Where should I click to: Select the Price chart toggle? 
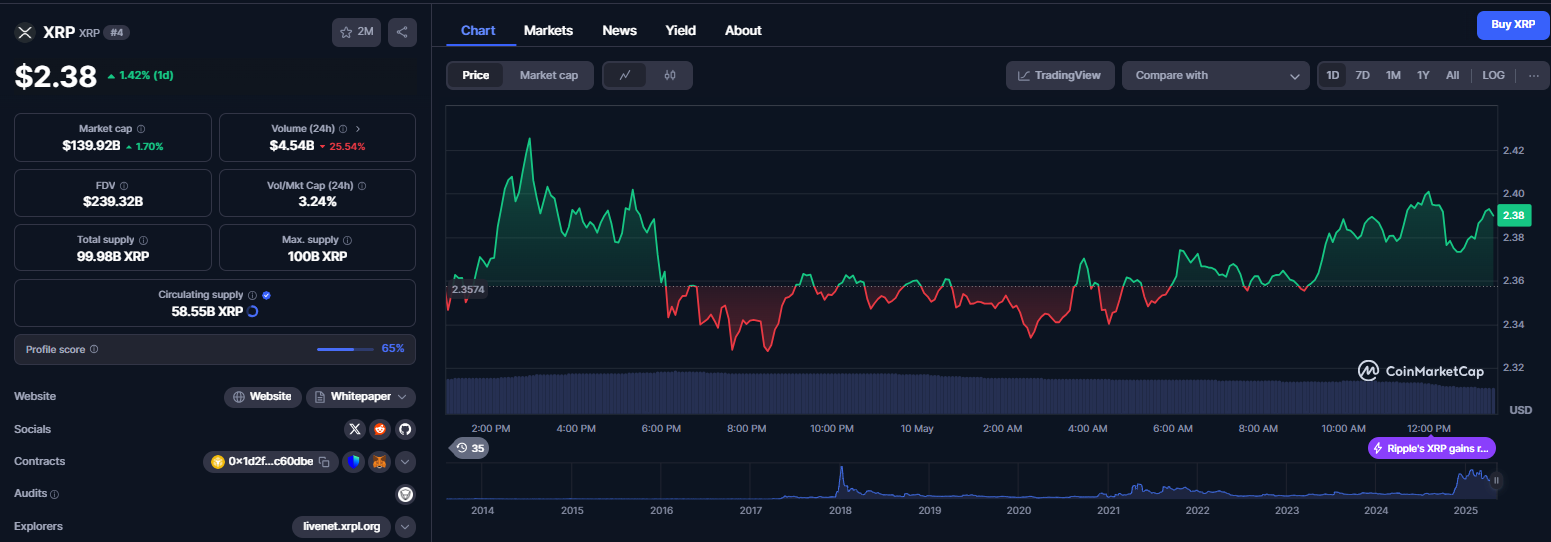(x=476, y=75)
